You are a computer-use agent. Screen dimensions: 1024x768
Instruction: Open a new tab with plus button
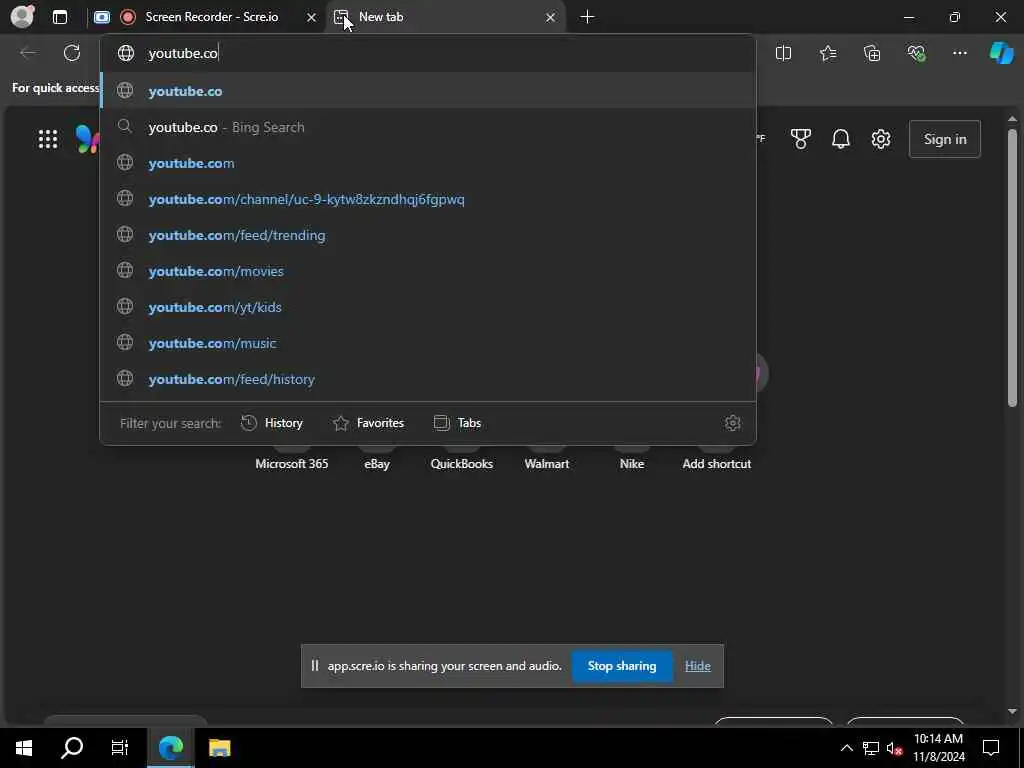[x=587, y=17]
